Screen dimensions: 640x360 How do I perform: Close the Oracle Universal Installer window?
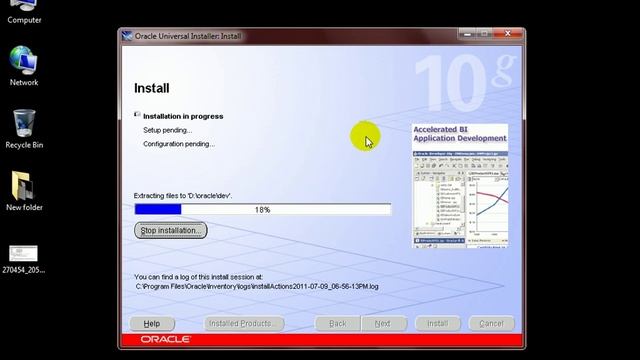pyautogui.click(x=508, y=34)
